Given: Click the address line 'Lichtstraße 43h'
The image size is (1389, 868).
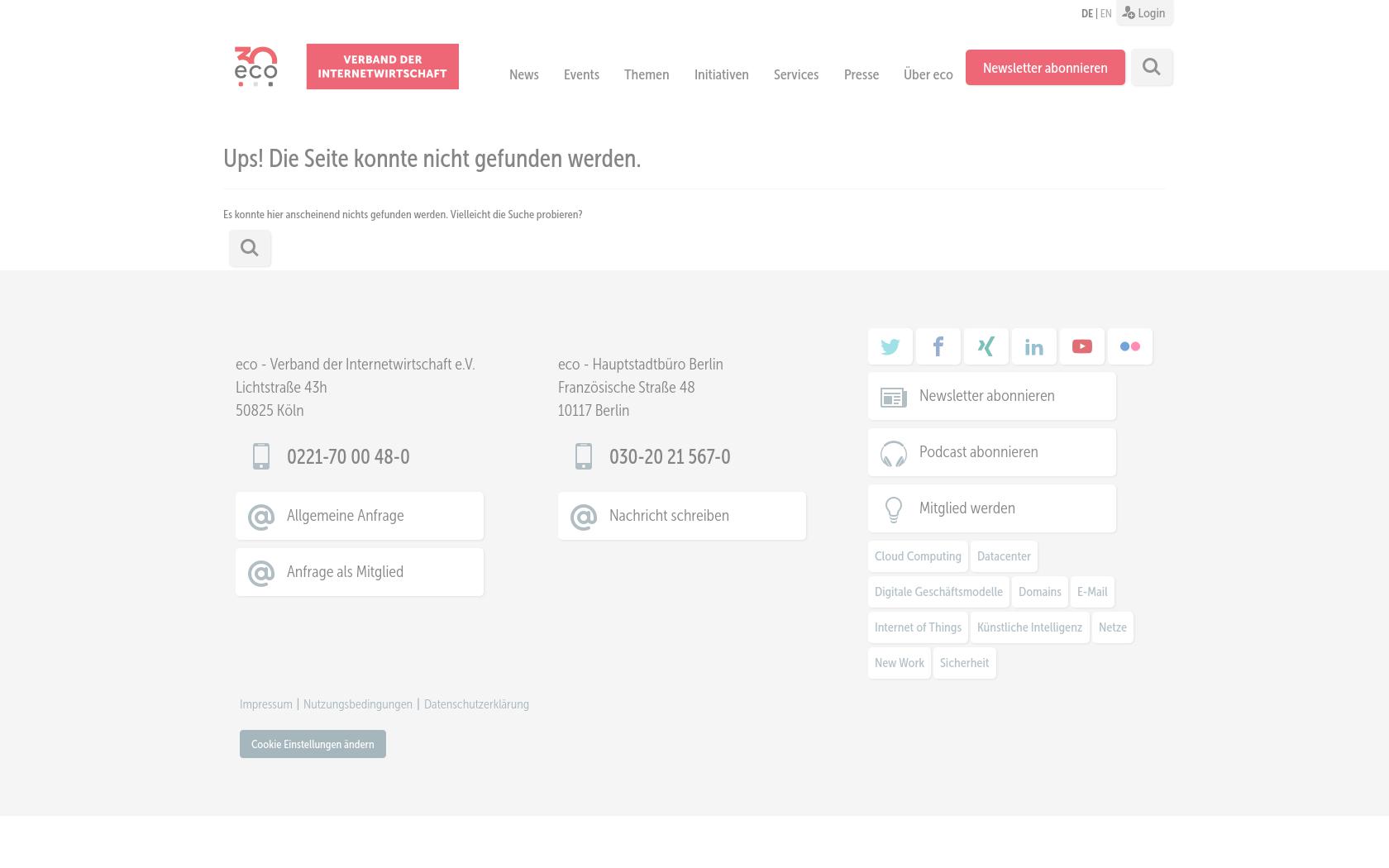Looking at the screenshot, I should tap(281, 387).
